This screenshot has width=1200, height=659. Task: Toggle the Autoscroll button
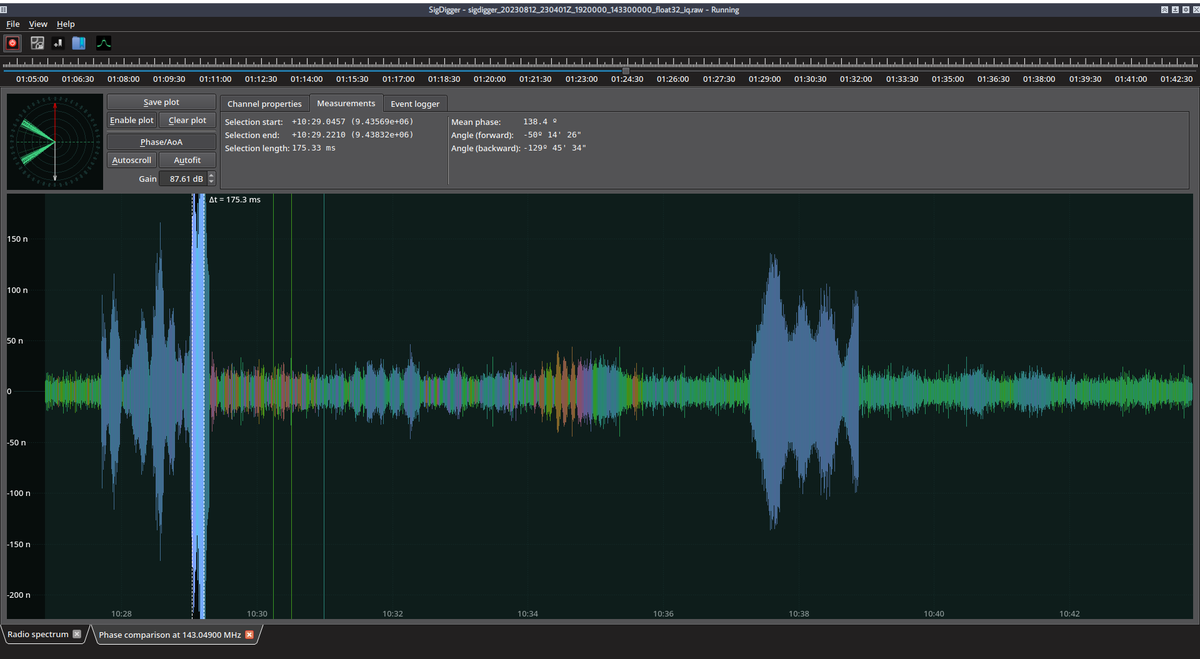[132, 160]
